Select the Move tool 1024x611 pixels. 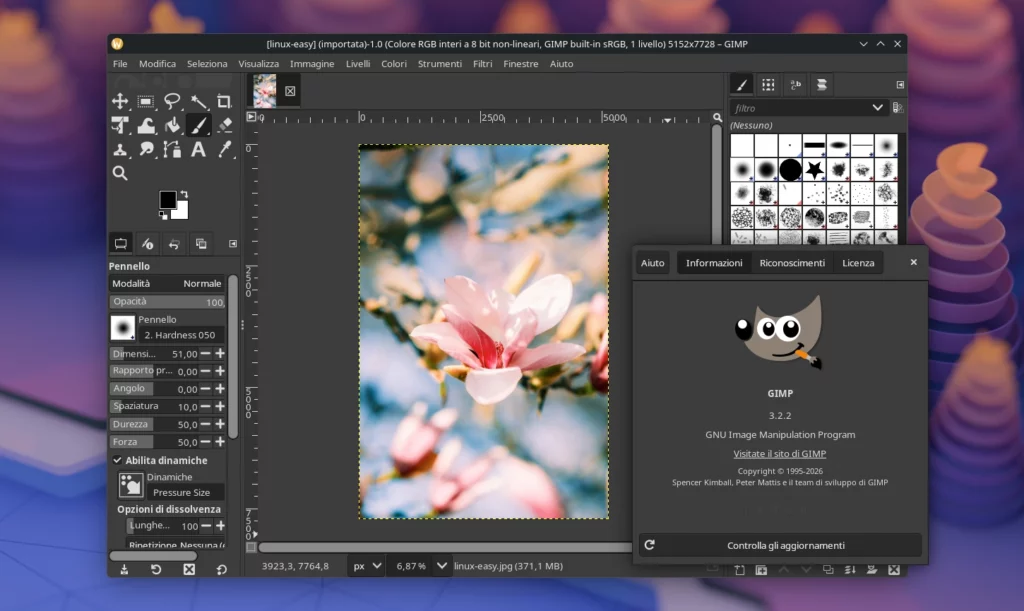[120, 100]
